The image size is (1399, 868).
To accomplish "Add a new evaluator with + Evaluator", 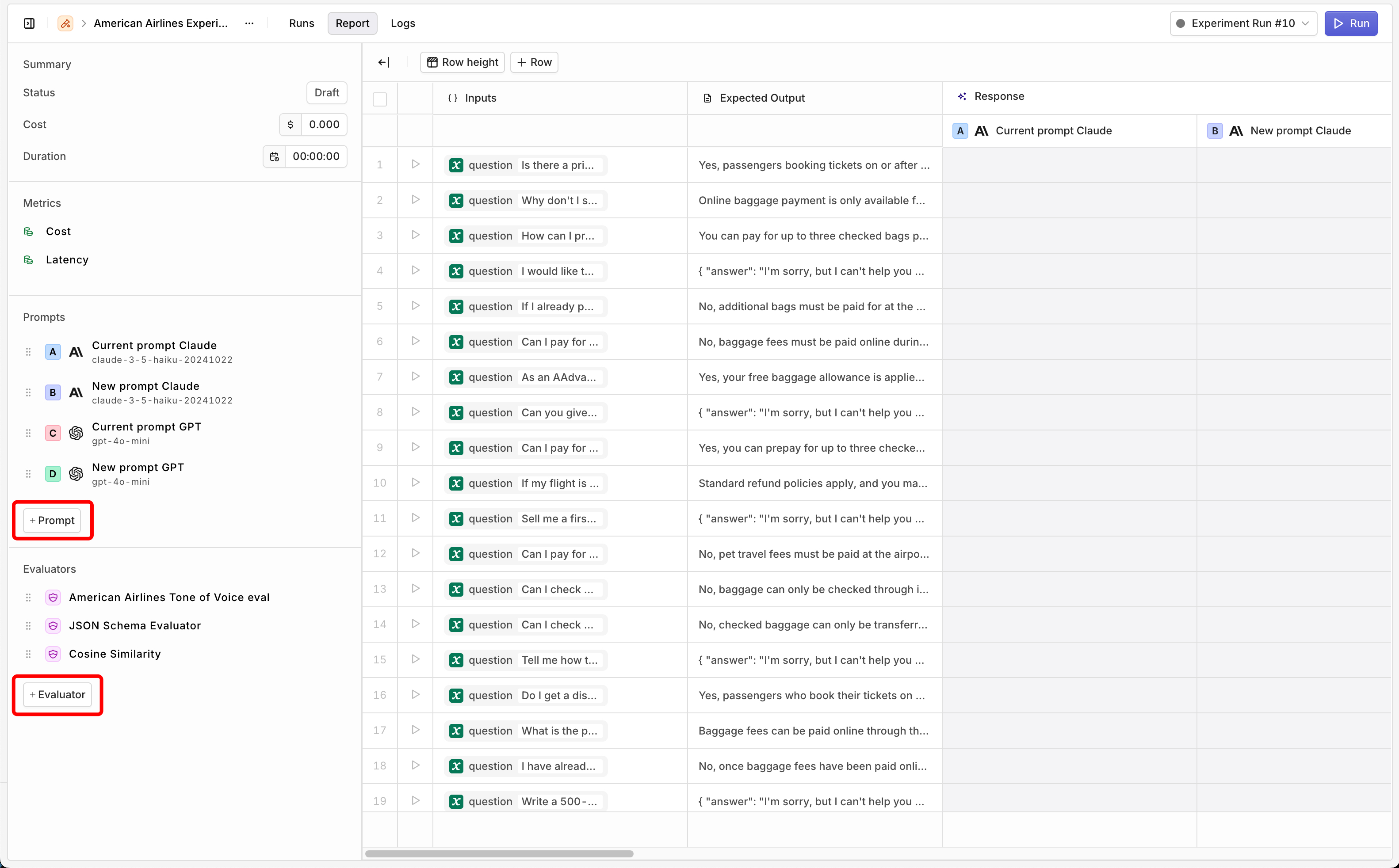I will 57,695.
